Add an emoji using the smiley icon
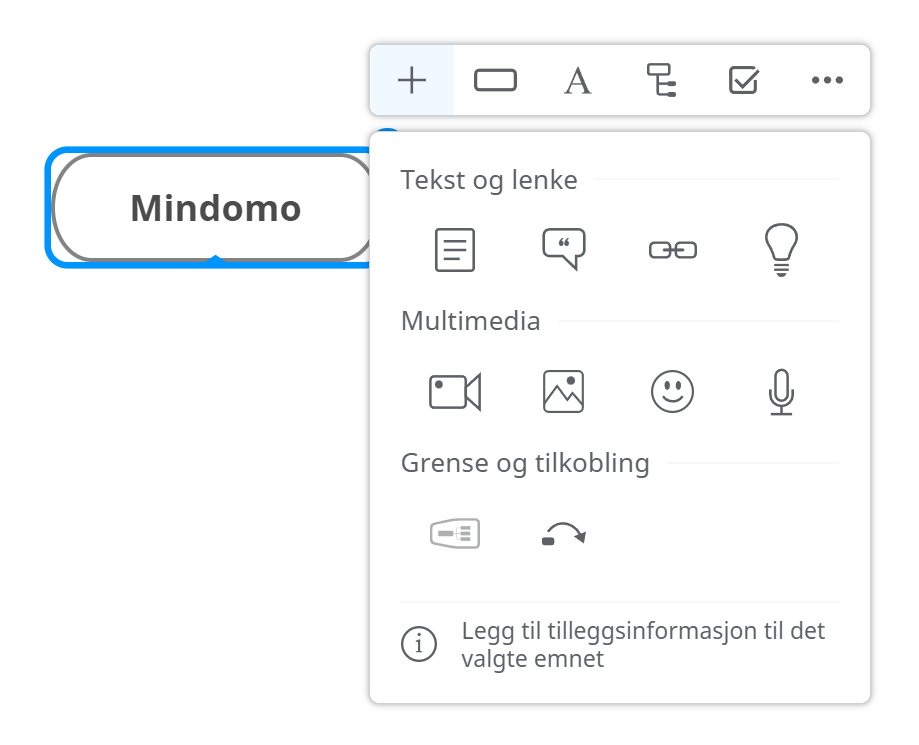 [x=672, y=390]
